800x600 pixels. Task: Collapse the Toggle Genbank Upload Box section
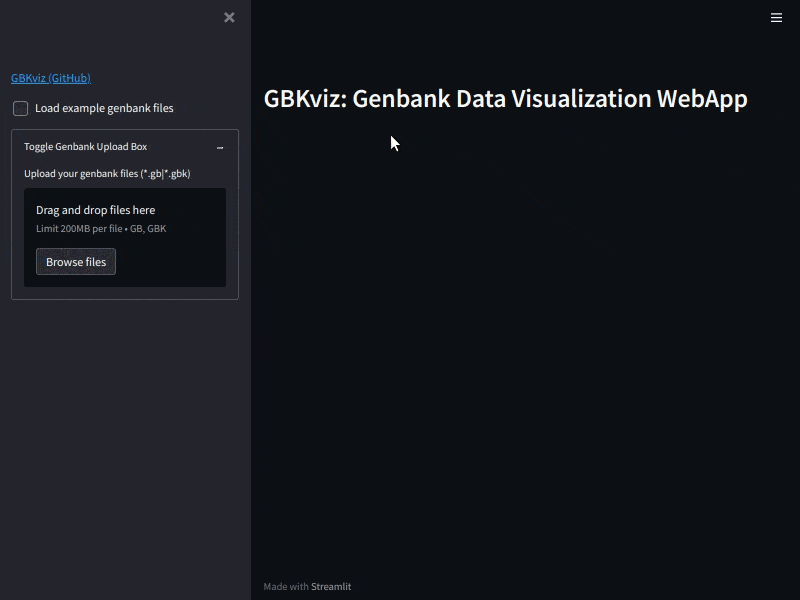click(86, 146)
